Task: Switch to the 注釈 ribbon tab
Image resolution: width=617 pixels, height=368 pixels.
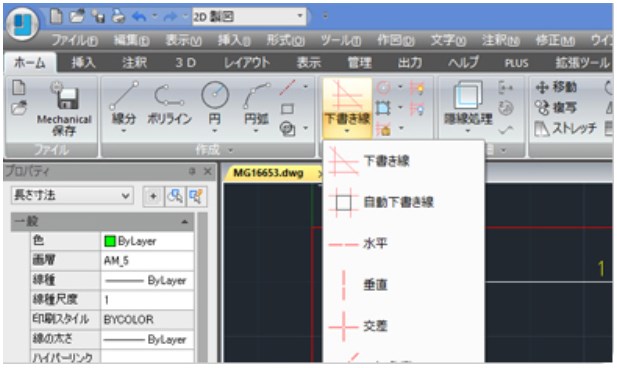Action: (134, 63)
